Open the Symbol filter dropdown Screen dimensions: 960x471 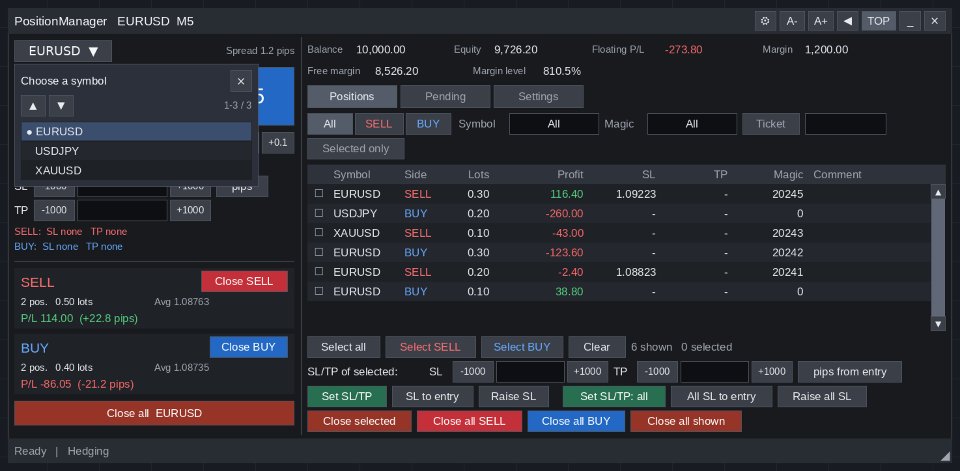pyautogui.click(x=553, y=124)
